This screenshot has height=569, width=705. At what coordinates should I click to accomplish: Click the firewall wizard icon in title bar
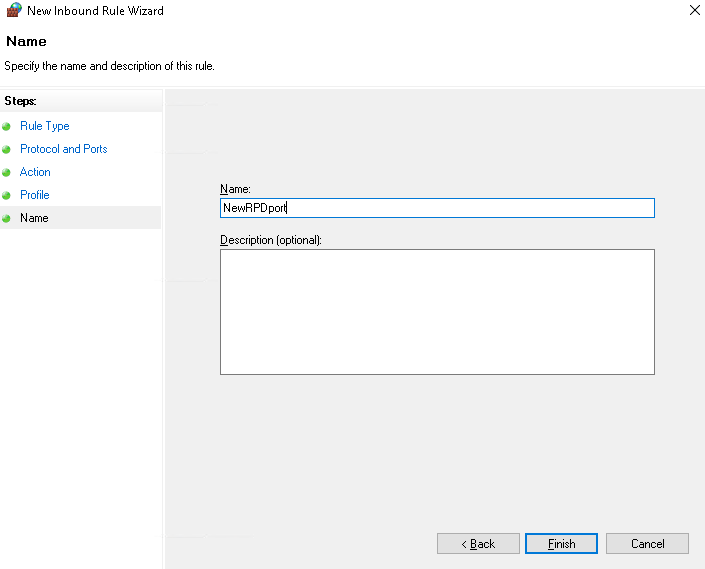[14, 11]
